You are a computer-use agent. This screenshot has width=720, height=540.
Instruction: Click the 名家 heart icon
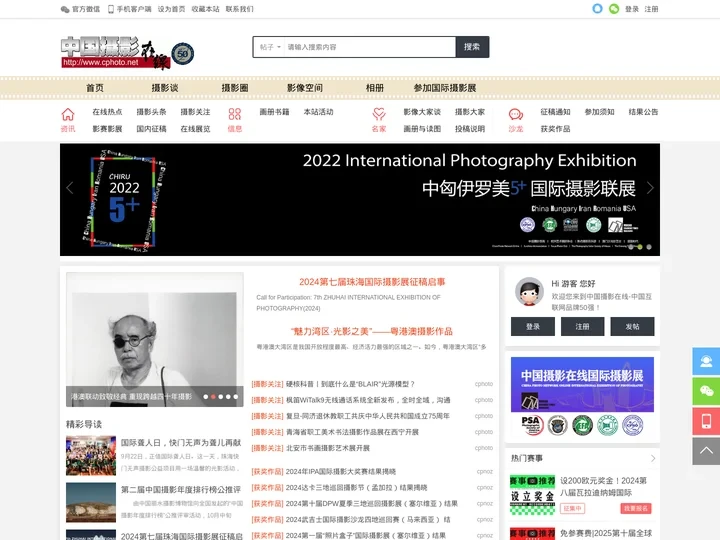(379, 114)
